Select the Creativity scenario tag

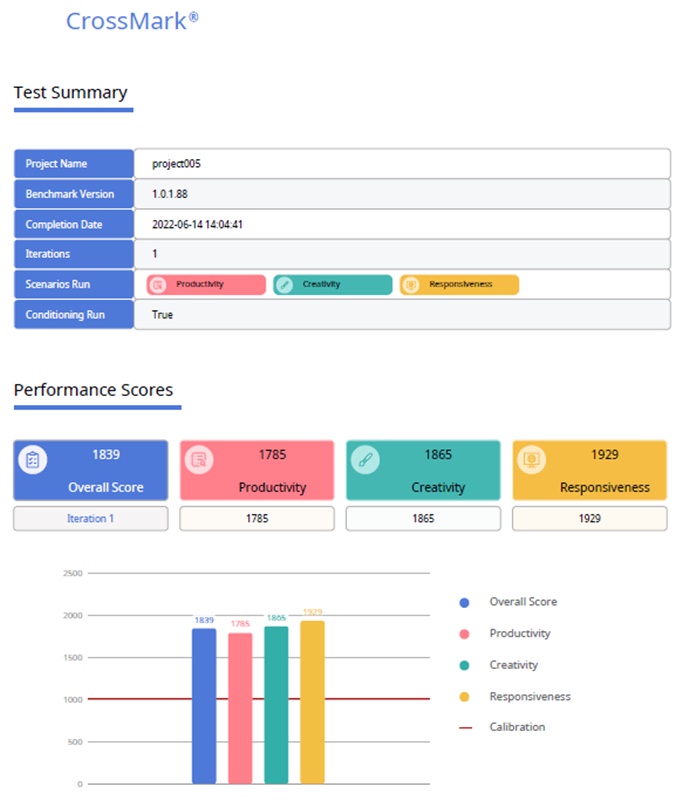(x=333, y=285)
